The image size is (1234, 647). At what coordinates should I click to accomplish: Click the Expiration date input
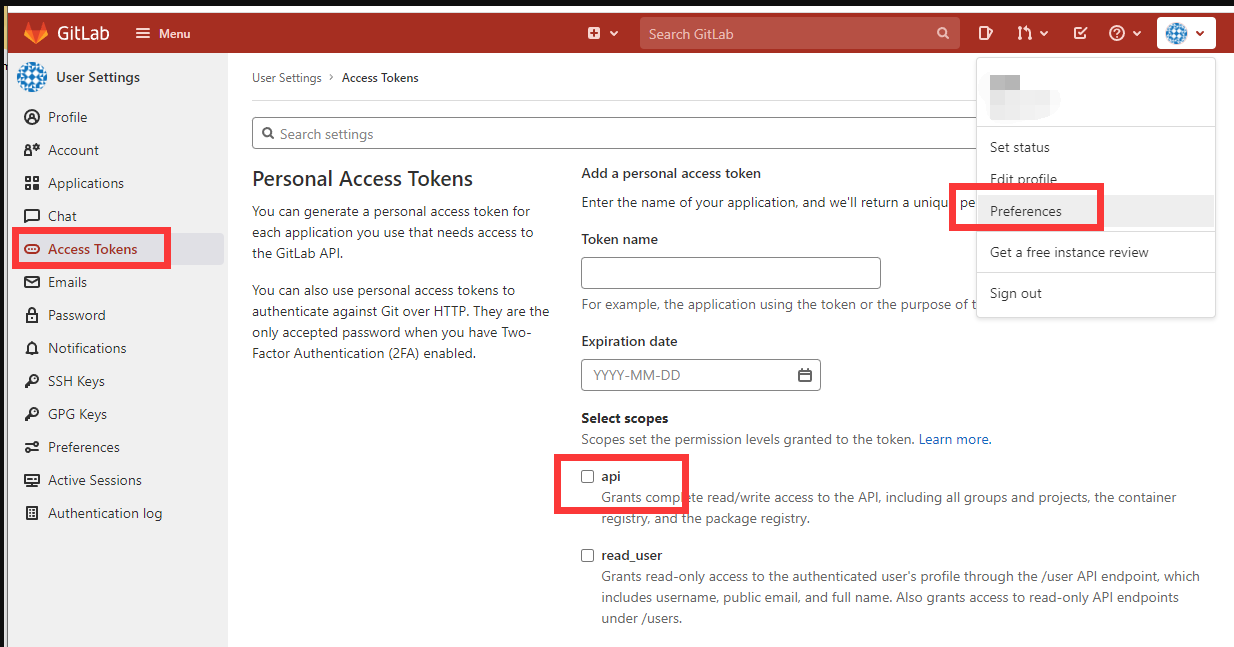click(x=701, y=375)
